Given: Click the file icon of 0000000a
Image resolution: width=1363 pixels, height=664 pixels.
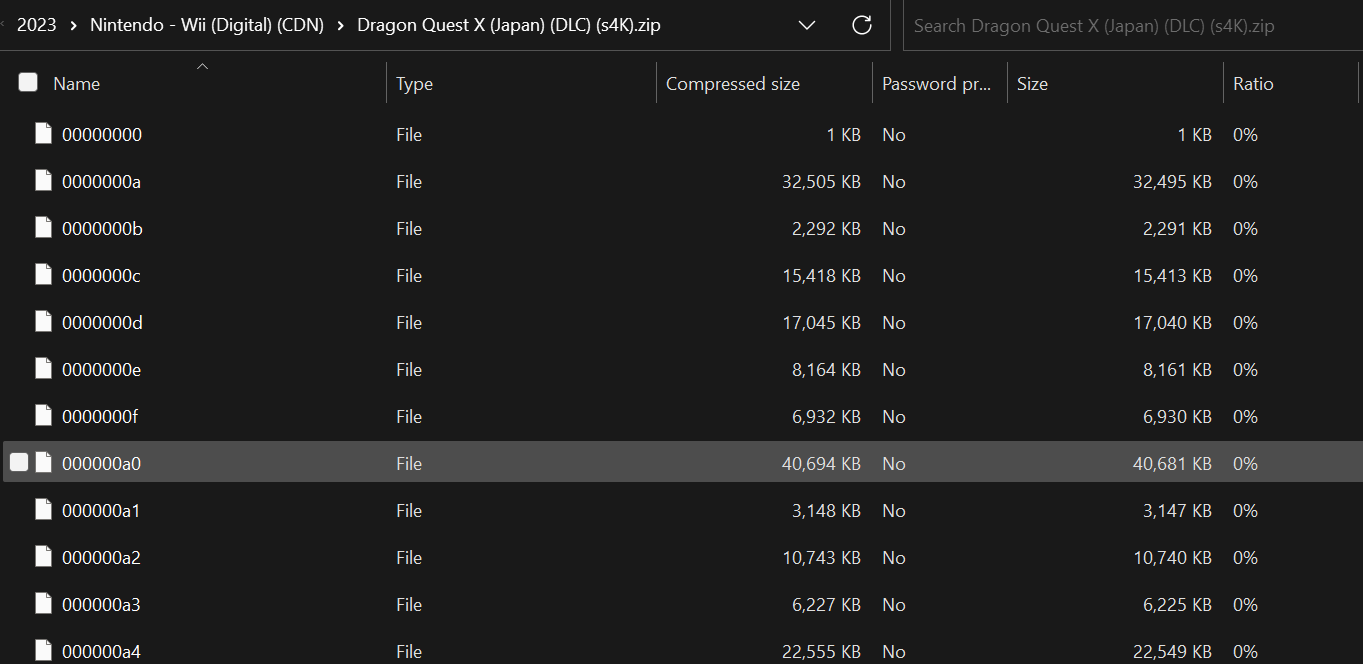Looking at the screenshot, I should pyautogui.click(x=43, y=181).
